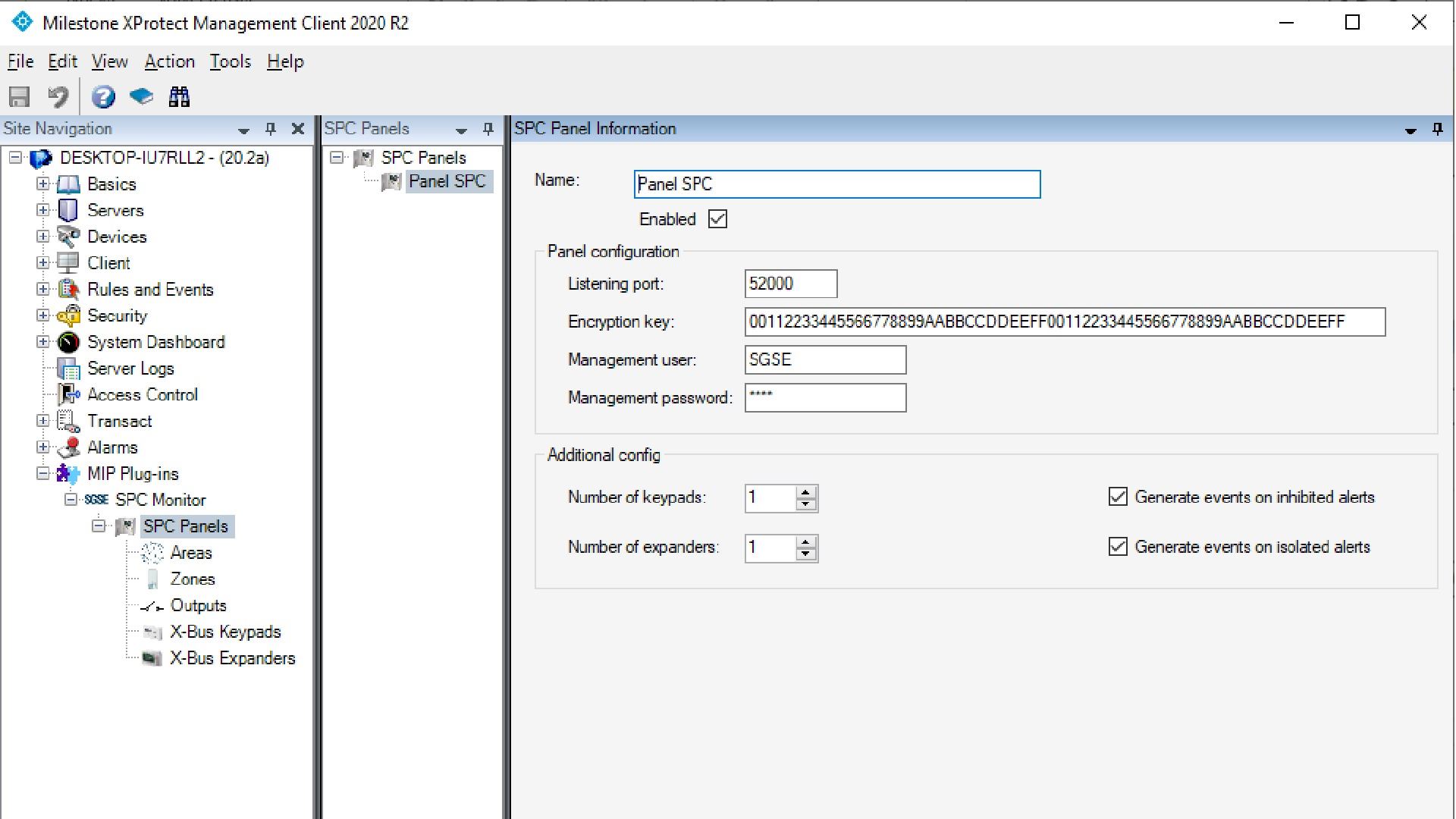Expand the Servers node
The height and width of the screenshot is (819, 1456).
click(43, 210)
